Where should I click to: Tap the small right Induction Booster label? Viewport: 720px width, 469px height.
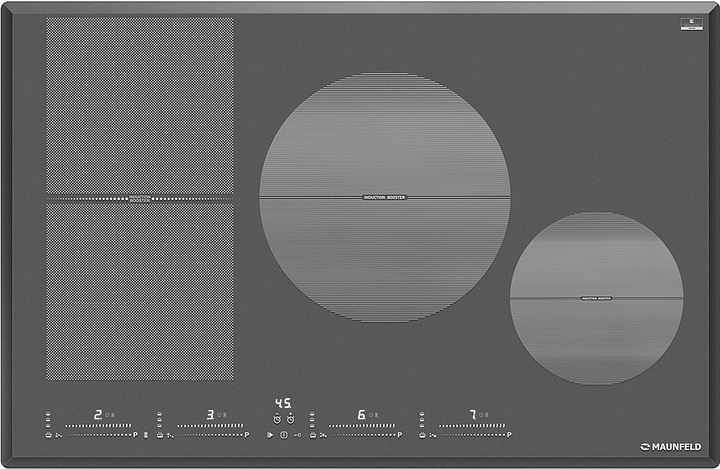596,298
